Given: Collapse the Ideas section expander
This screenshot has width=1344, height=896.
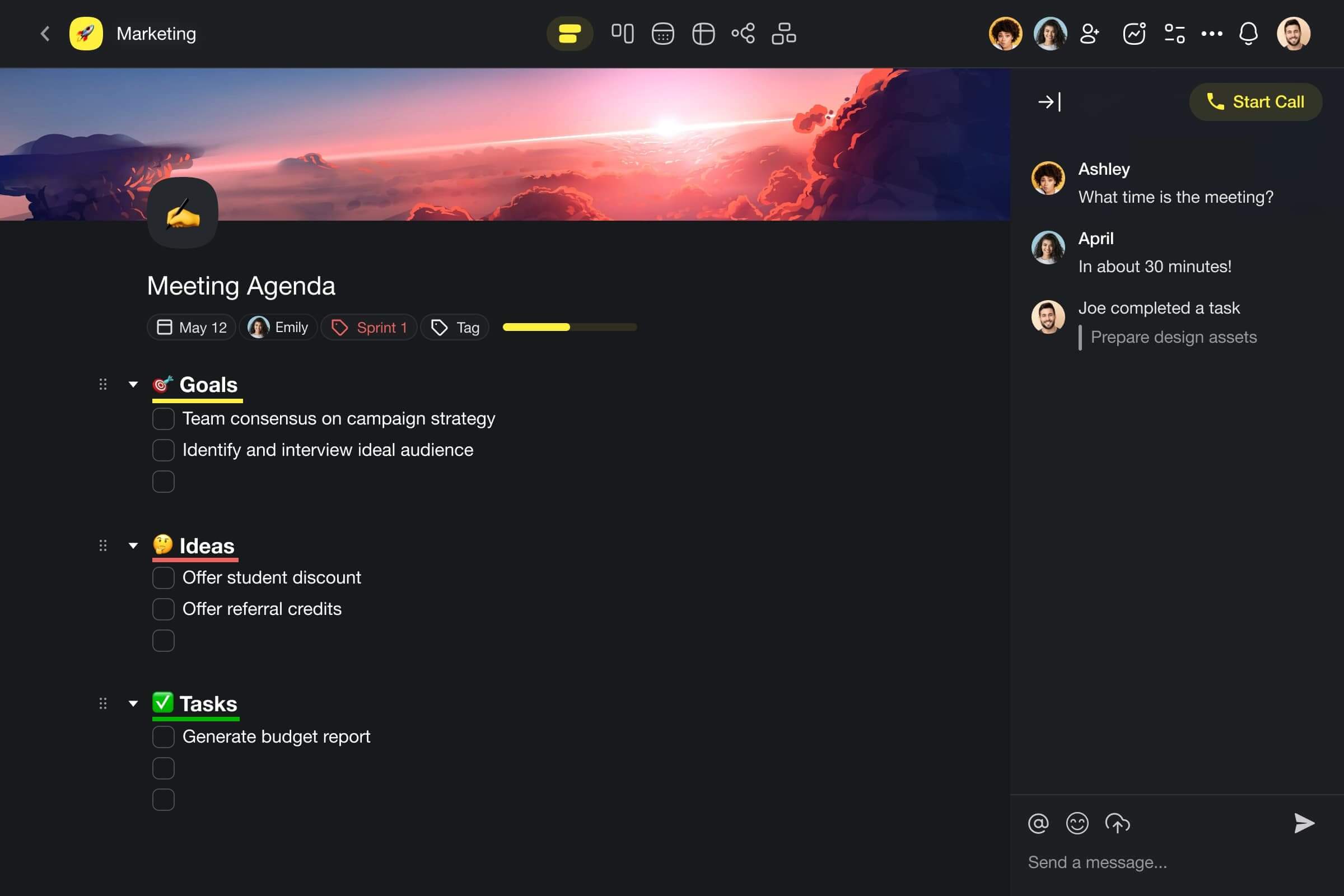Looking at the screenshot, I should [132, 545].
